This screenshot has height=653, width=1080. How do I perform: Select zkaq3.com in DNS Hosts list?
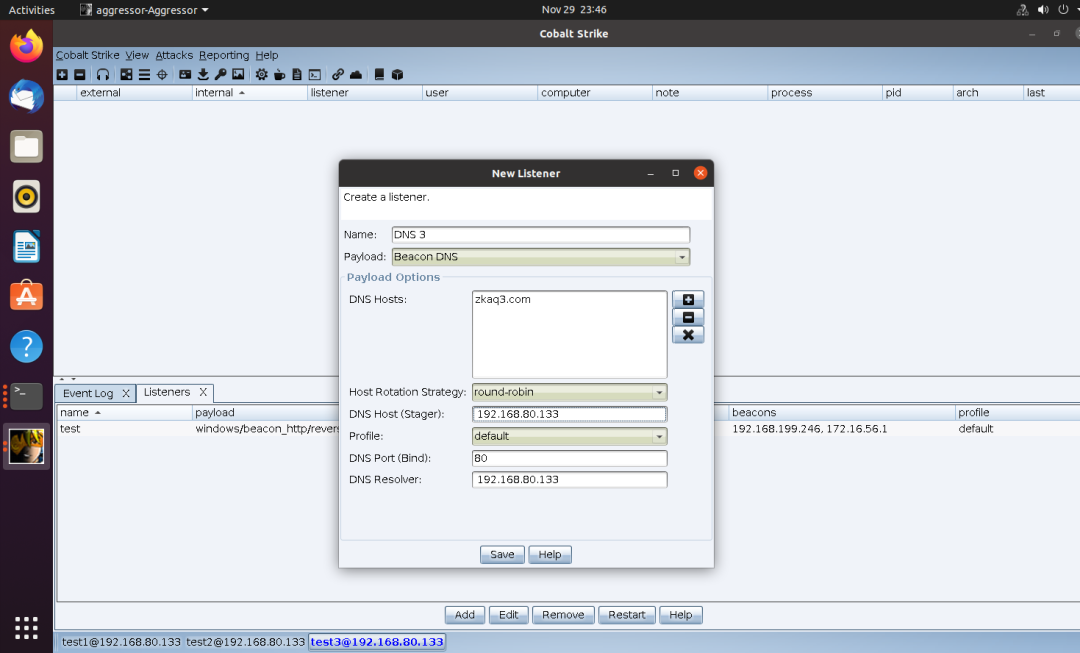(503, 300)
